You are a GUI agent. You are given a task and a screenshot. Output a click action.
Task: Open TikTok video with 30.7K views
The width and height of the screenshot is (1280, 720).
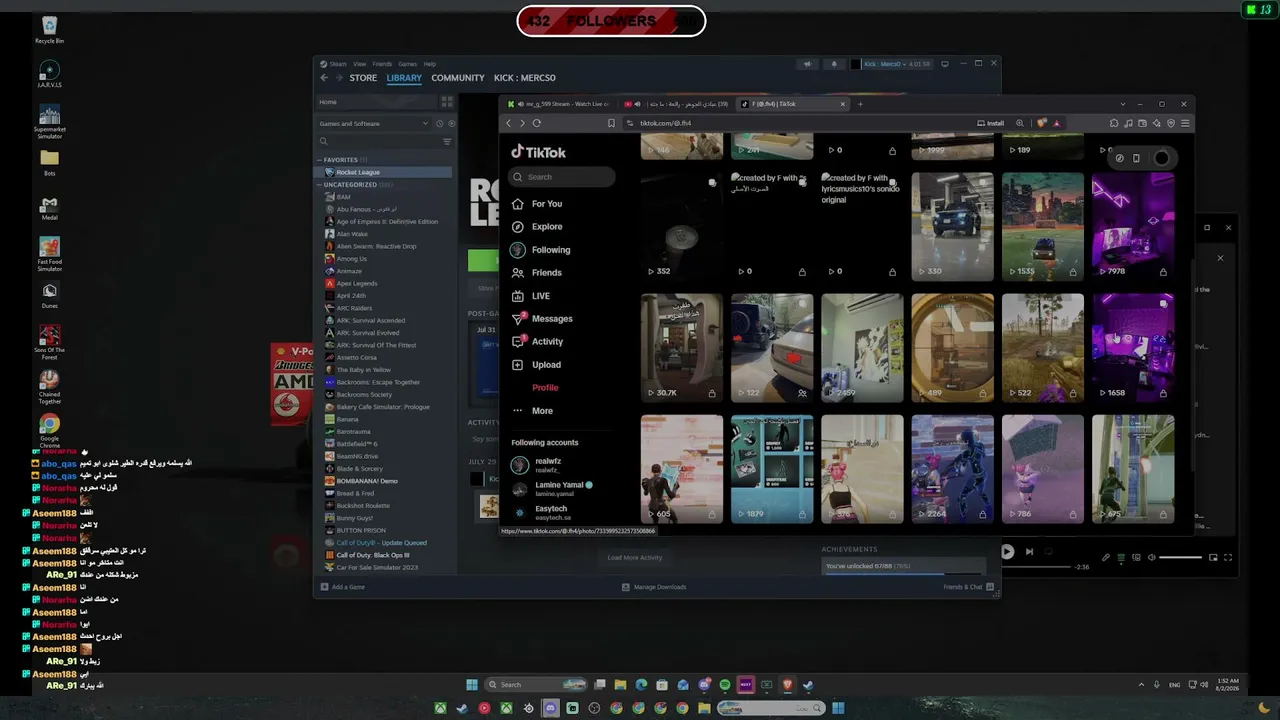pos(681,348)
